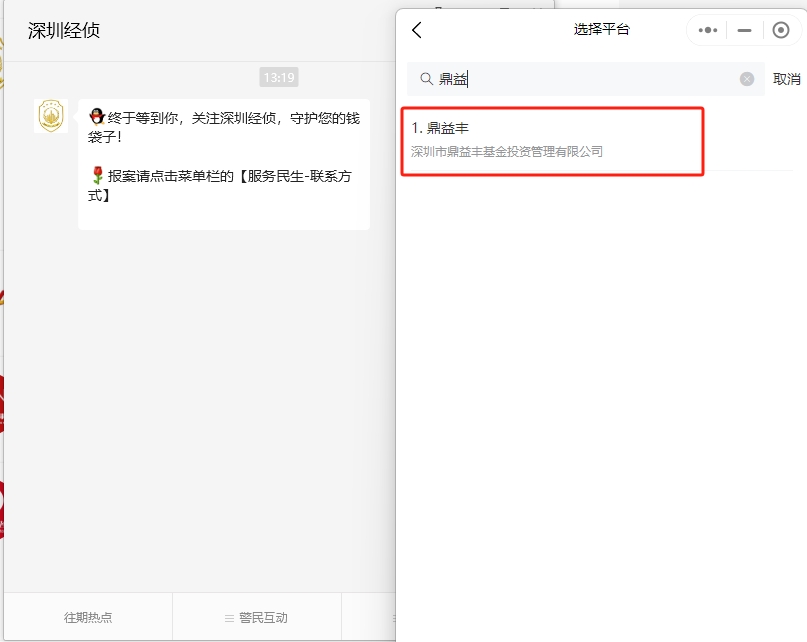This screenshot has width=807, height=642.
Task: Select the 鼎益丰 search result
Action: [x=552, y=141]
